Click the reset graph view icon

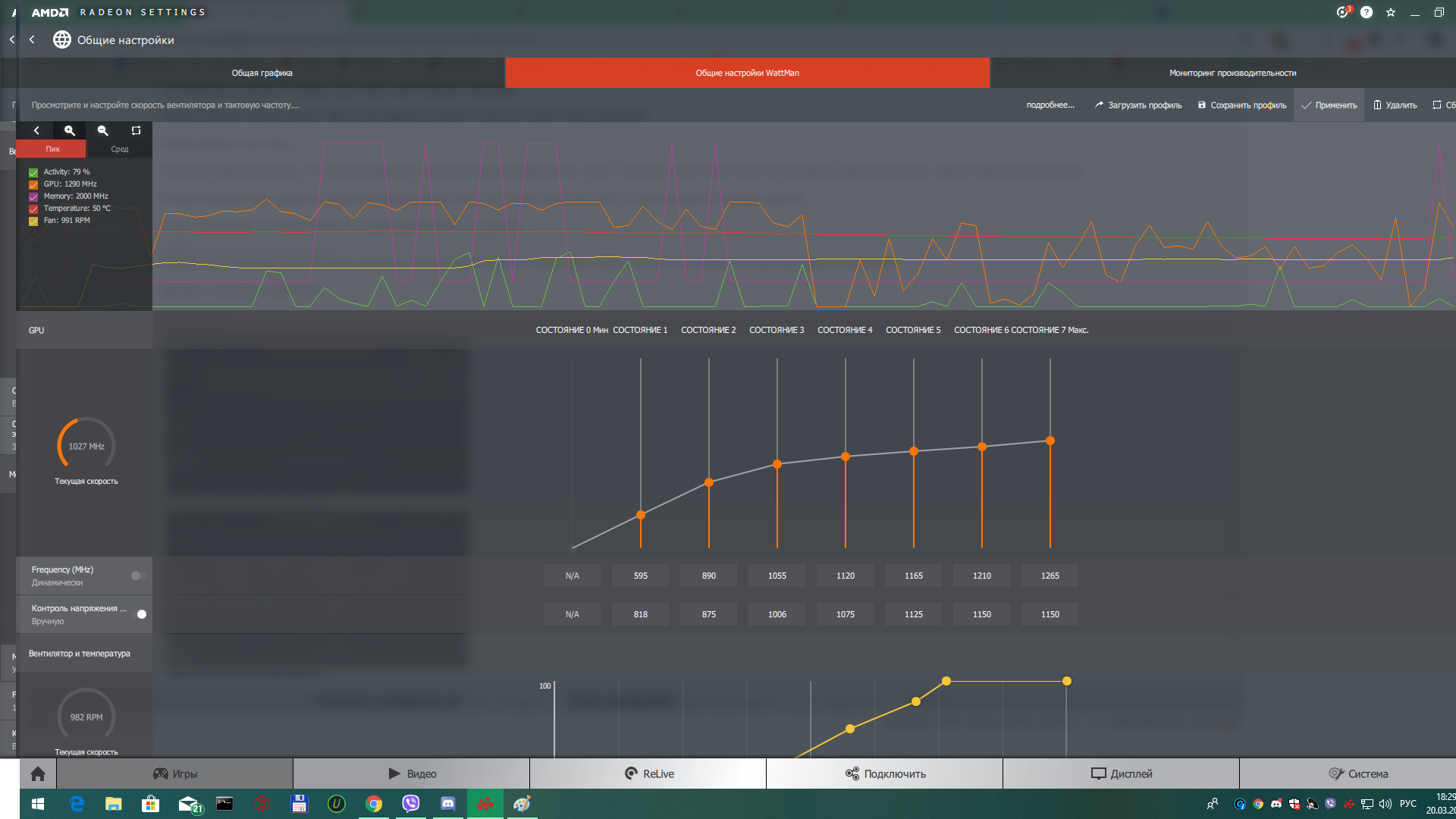pyautogui.click(x=136, y=130)
